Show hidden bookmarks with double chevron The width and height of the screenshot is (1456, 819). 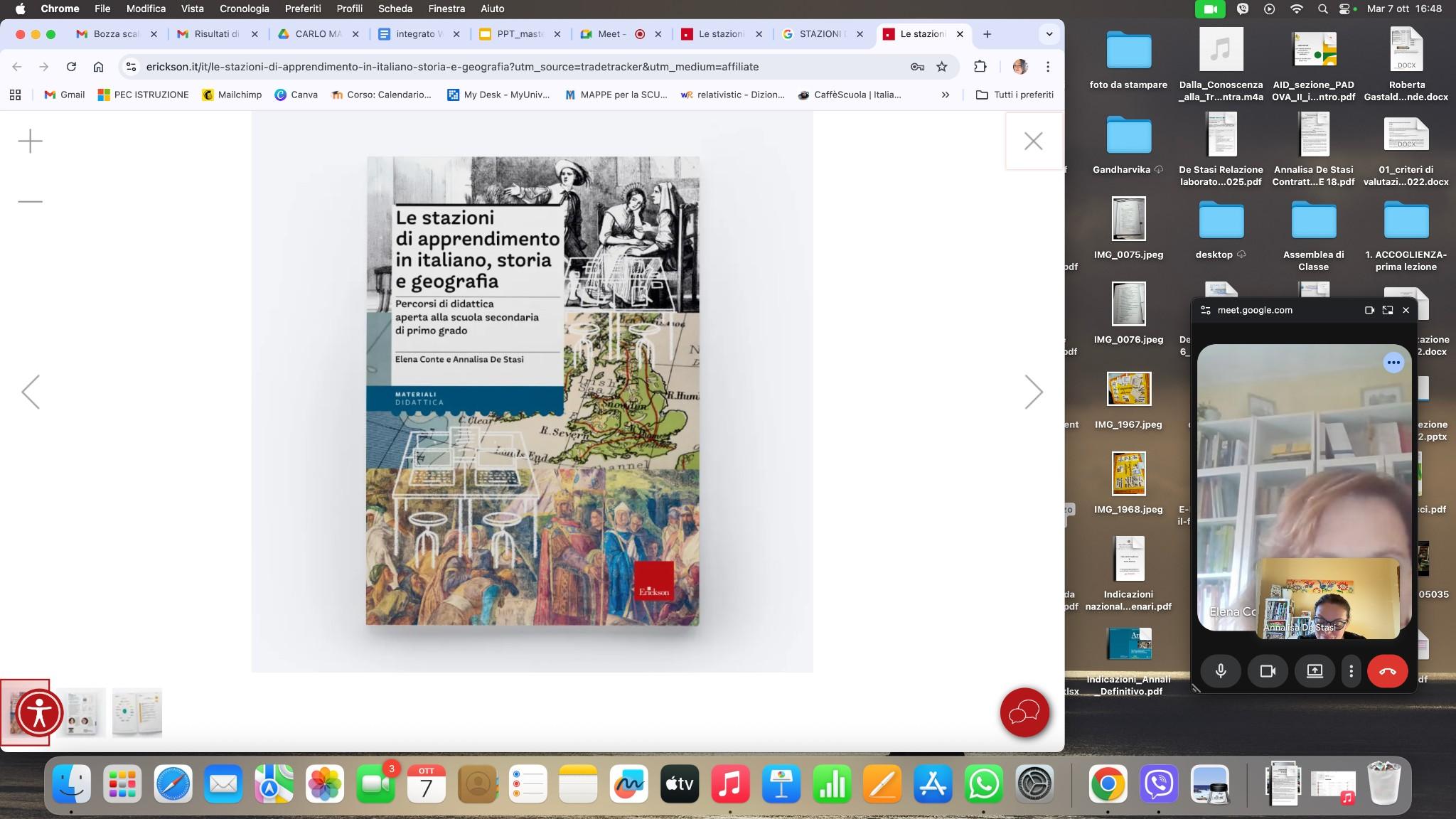click(x=945, y=95)
